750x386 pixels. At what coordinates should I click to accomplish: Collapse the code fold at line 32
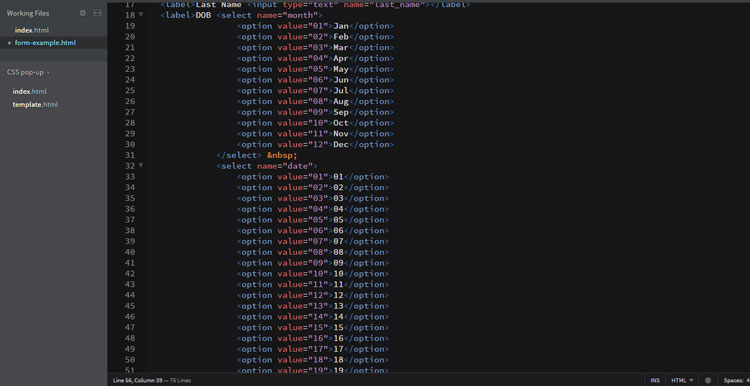141,165
